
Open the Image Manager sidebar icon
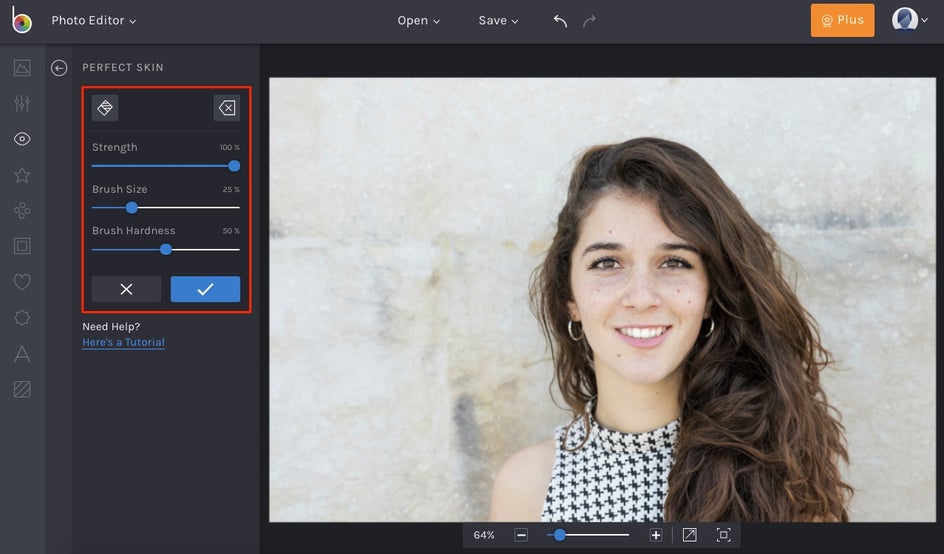pyautogui.click(x=22, y=67)
